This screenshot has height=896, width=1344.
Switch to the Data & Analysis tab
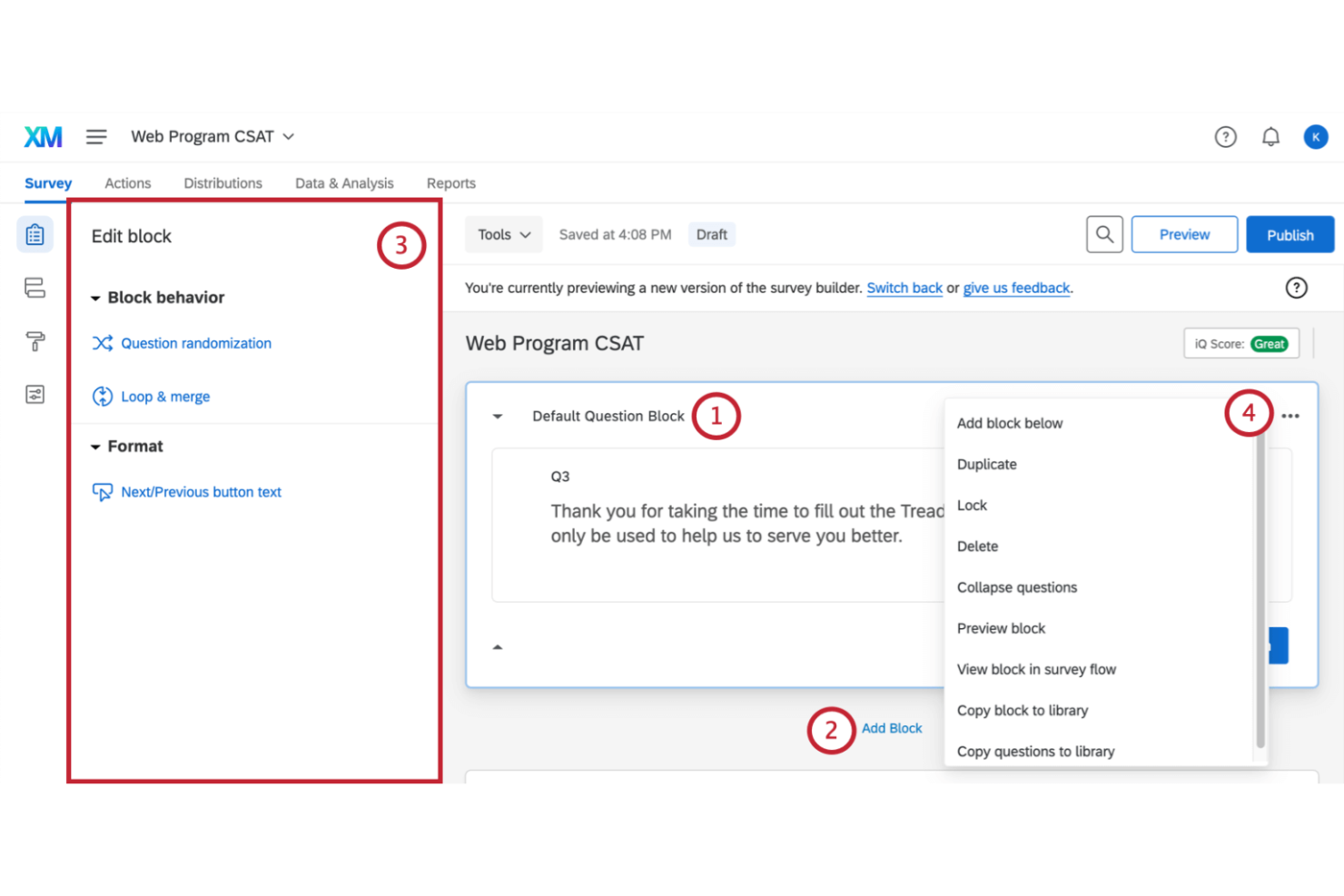tap(343, 182)
